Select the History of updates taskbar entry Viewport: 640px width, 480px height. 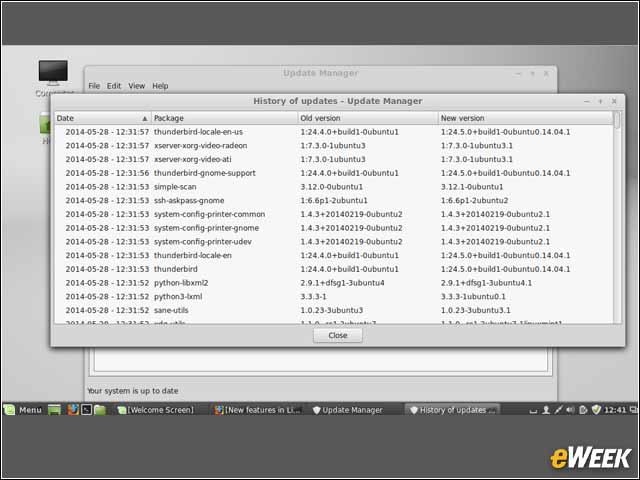[452, 410]
